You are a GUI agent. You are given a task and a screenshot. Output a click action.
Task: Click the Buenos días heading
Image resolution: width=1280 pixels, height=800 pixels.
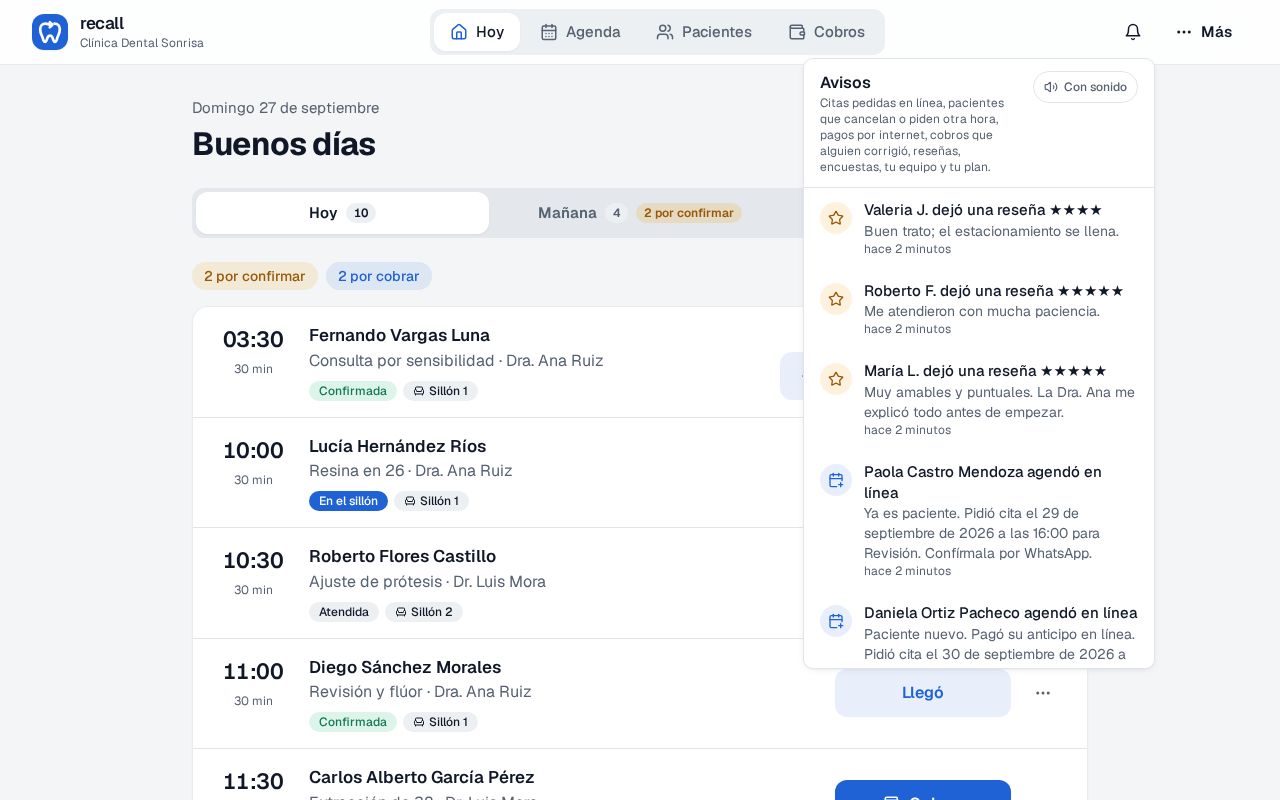coord(284,144)
